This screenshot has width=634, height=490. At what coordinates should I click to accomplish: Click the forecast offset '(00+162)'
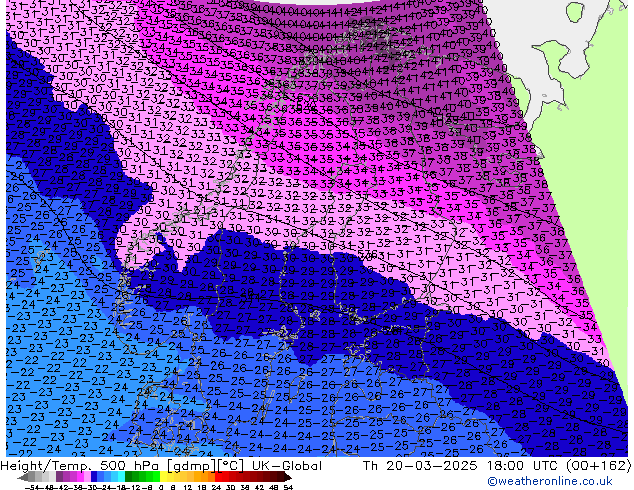point(598,466)
